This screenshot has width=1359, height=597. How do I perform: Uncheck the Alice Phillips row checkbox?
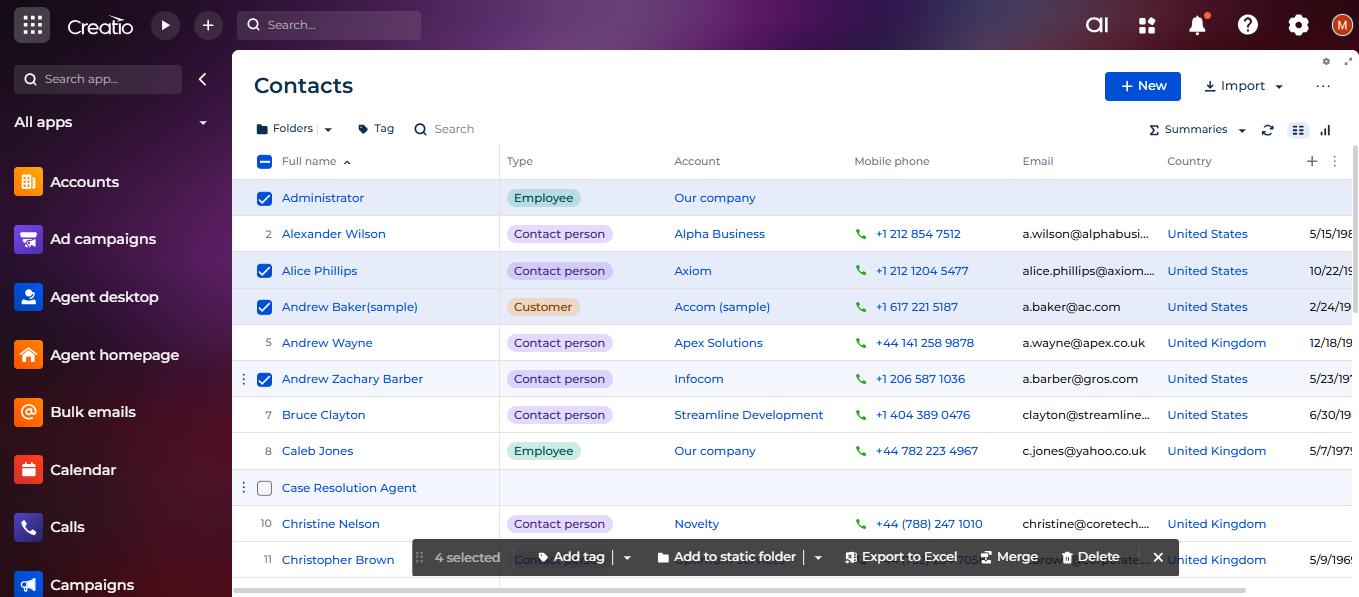pyautogui.click(x=264, y=271)
